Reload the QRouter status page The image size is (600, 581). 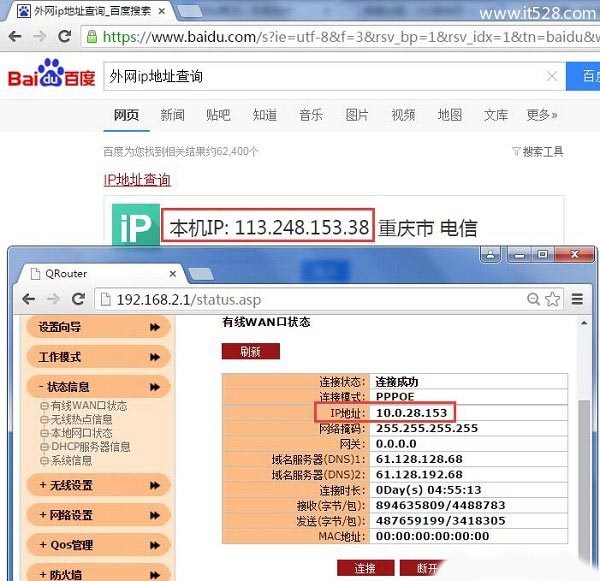pos(78,299)
